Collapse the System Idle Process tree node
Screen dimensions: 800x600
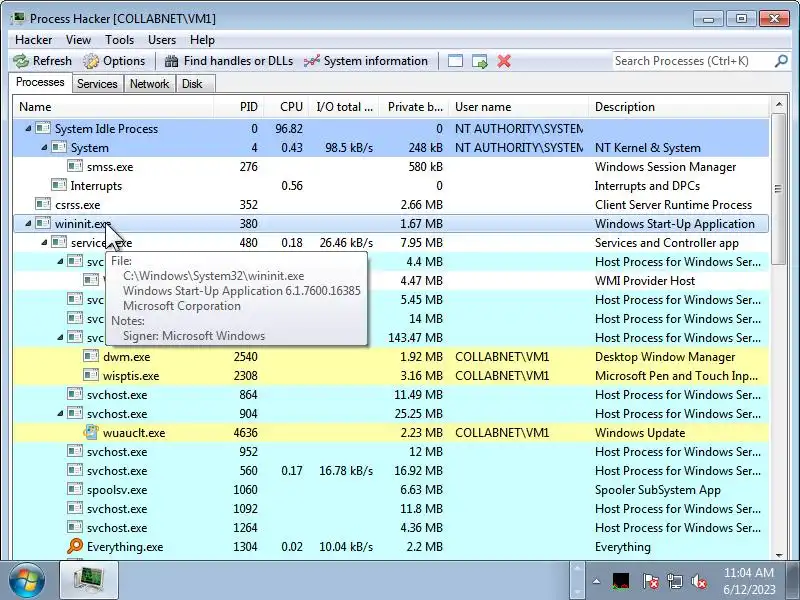click(28, 129)
